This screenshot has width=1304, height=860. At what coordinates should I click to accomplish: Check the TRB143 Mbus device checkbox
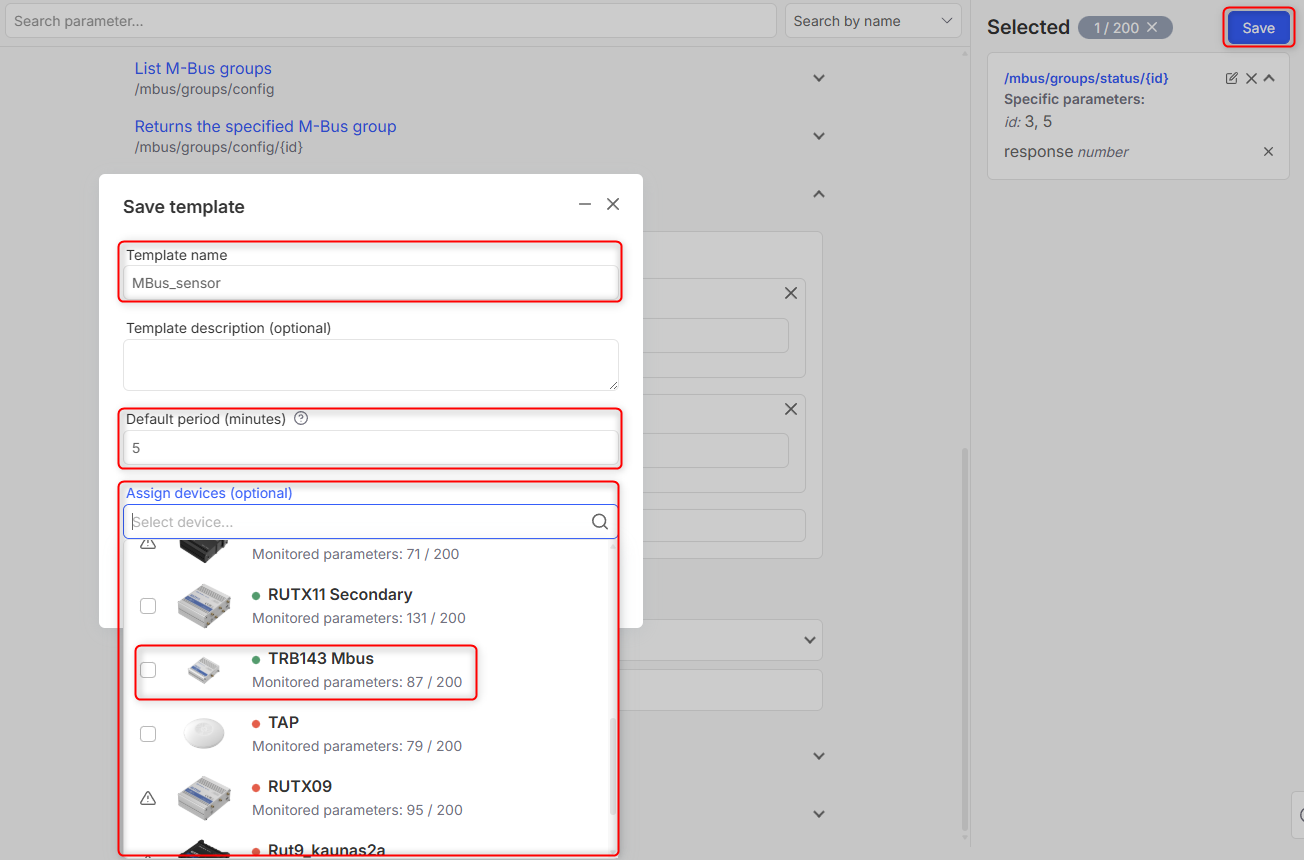(x=148, y=670)
